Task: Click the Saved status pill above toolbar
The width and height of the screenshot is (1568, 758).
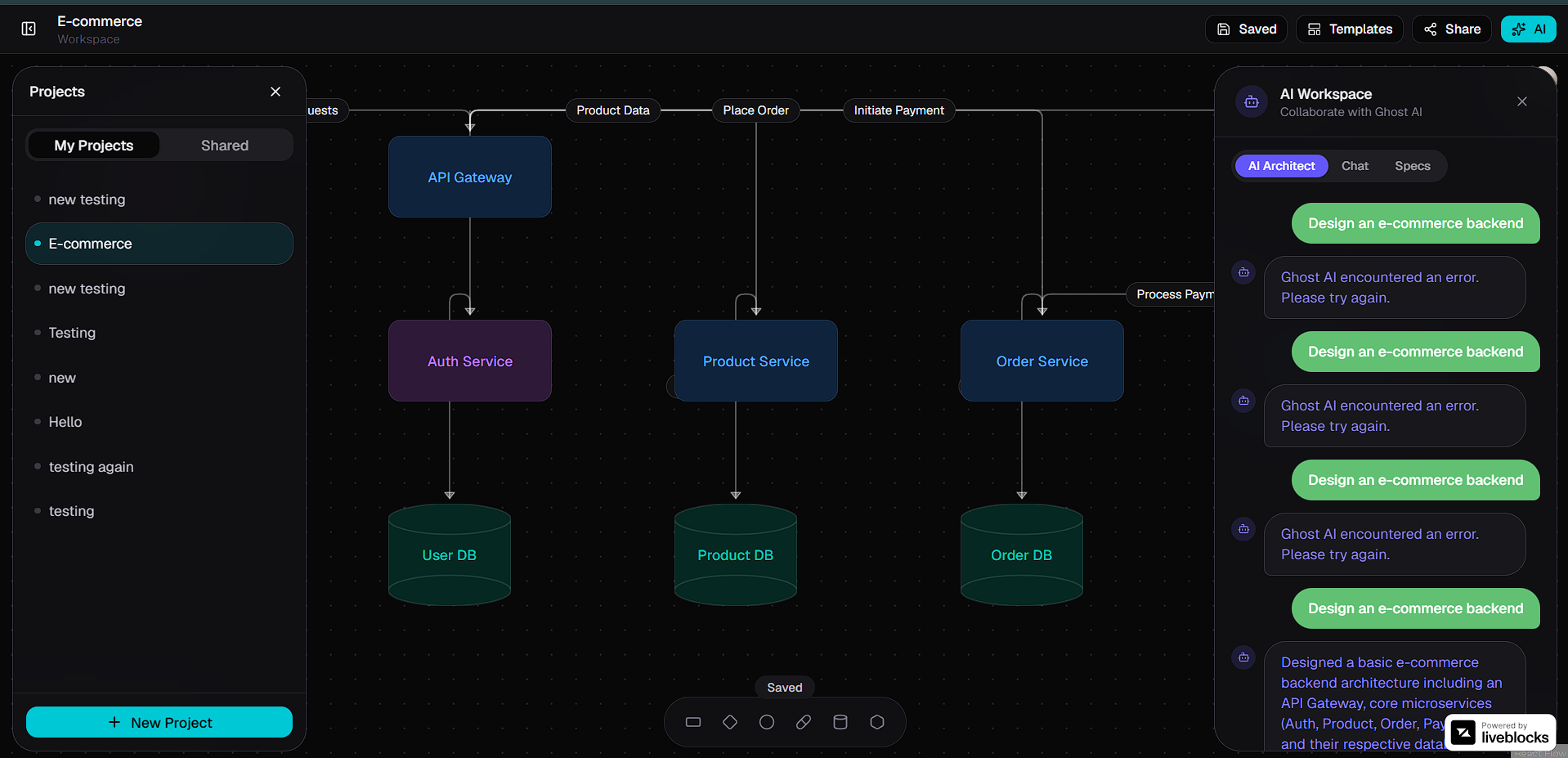Action: (x=785, y=688)
